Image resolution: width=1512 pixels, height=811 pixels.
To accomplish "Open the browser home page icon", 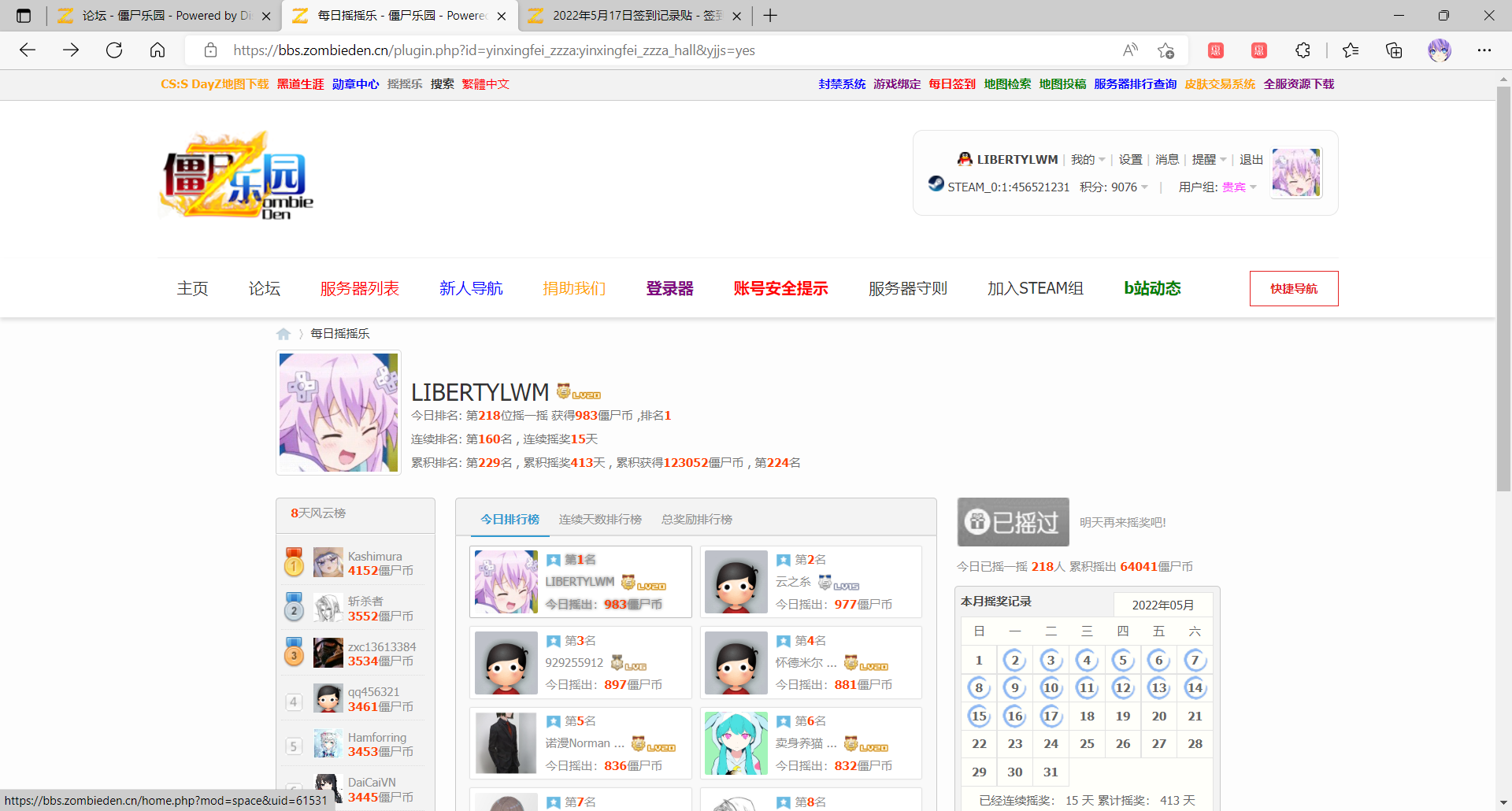I will point(157,50).
